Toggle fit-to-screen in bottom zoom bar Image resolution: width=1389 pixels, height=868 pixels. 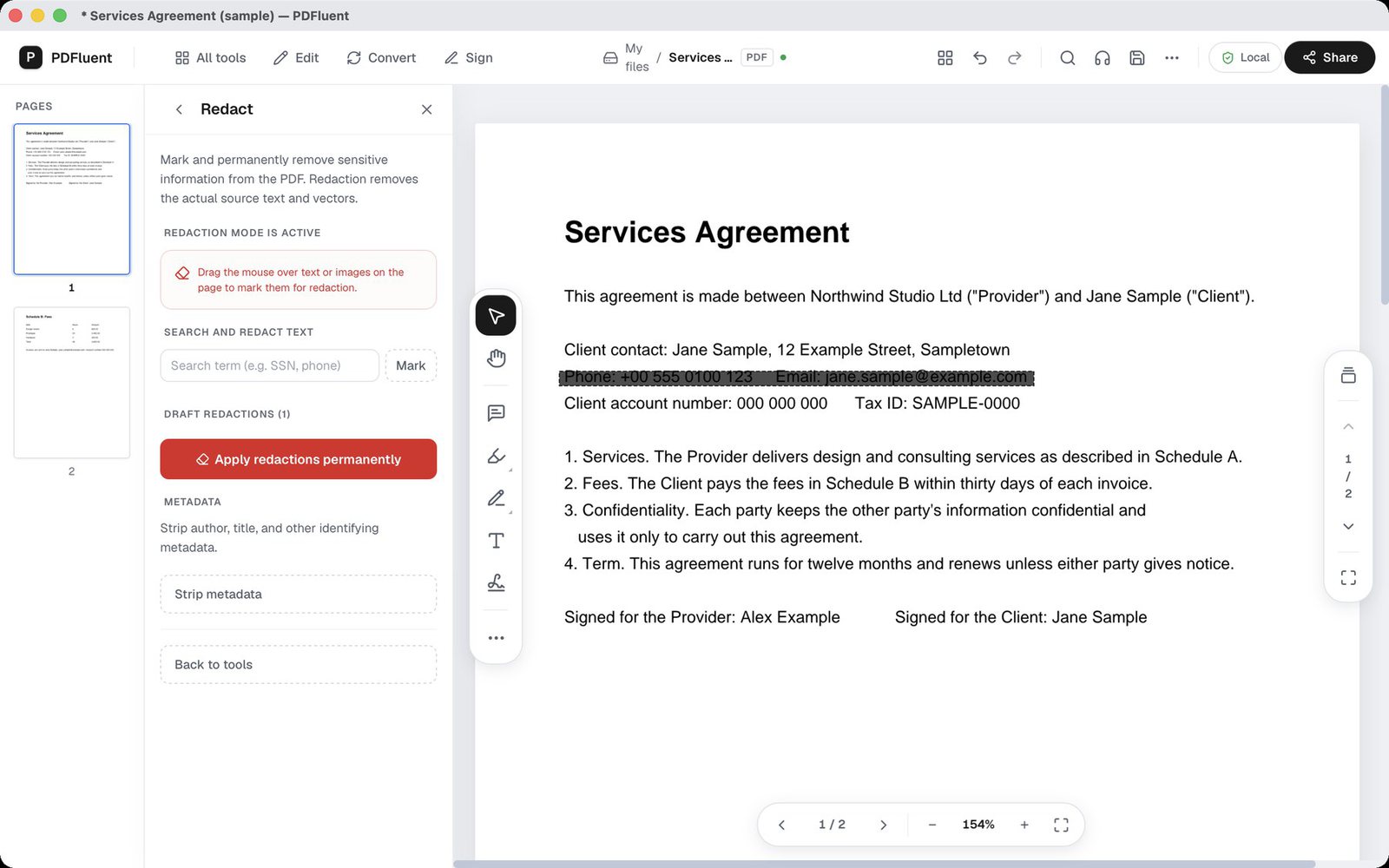tap(1061, 825)
